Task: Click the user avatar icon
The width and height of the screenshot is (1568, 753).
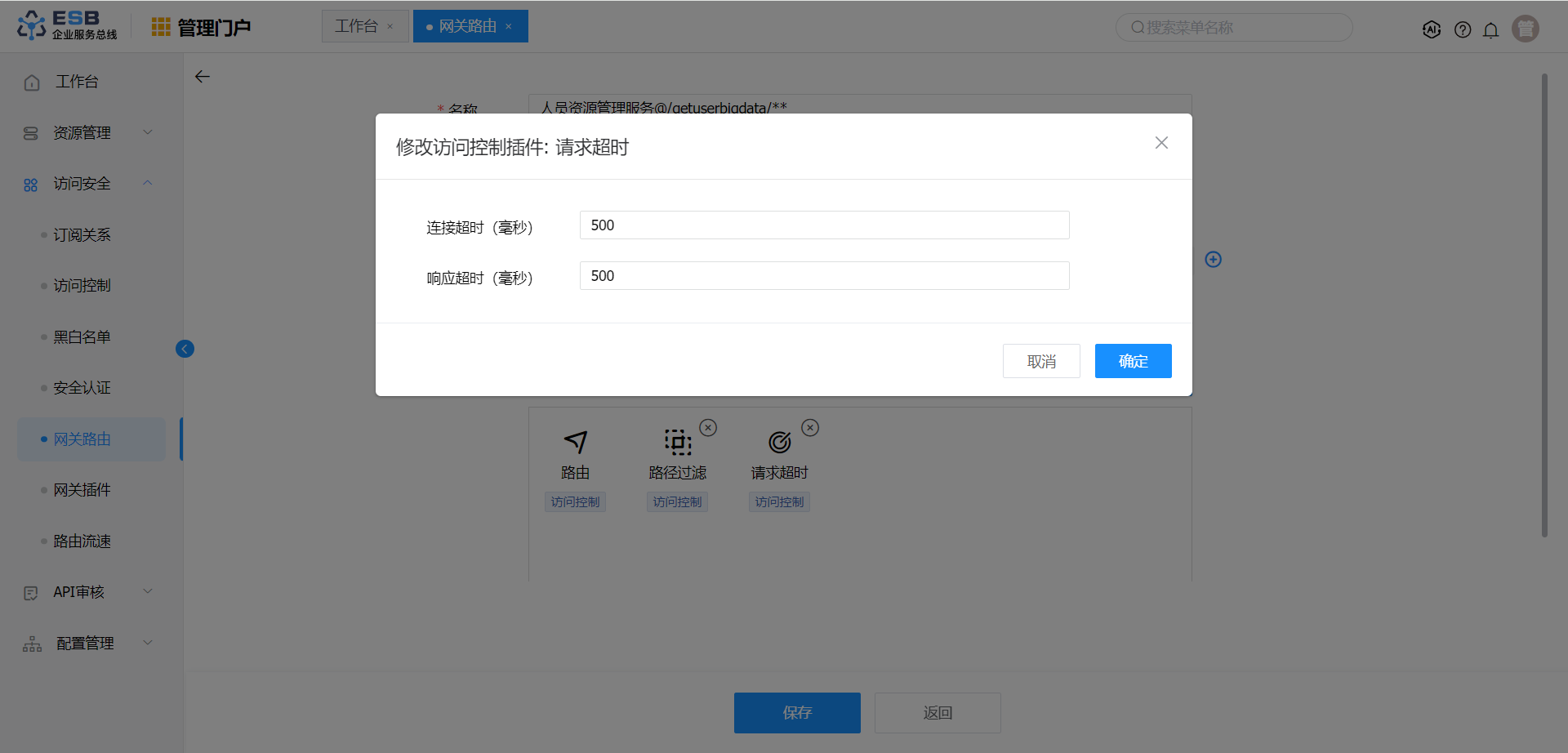Action: pos(1526,29)
